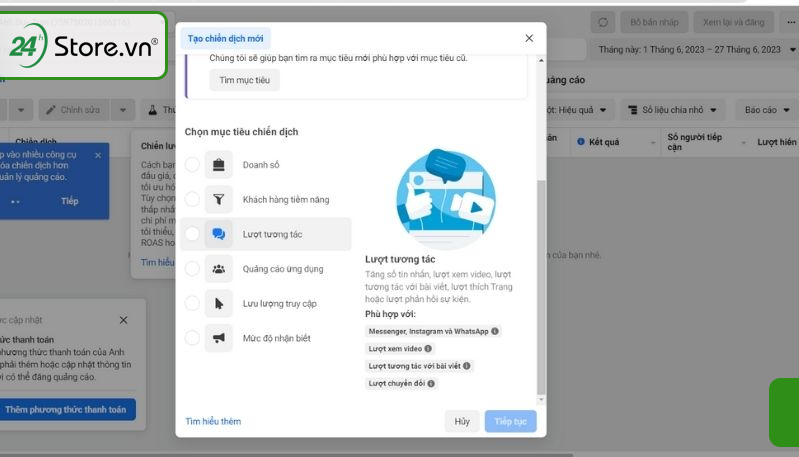The width and height of the screenshot is (799, 457).
Task: Click the pencil icon on Chỉnh sửa
Action: tap(50, 110)
